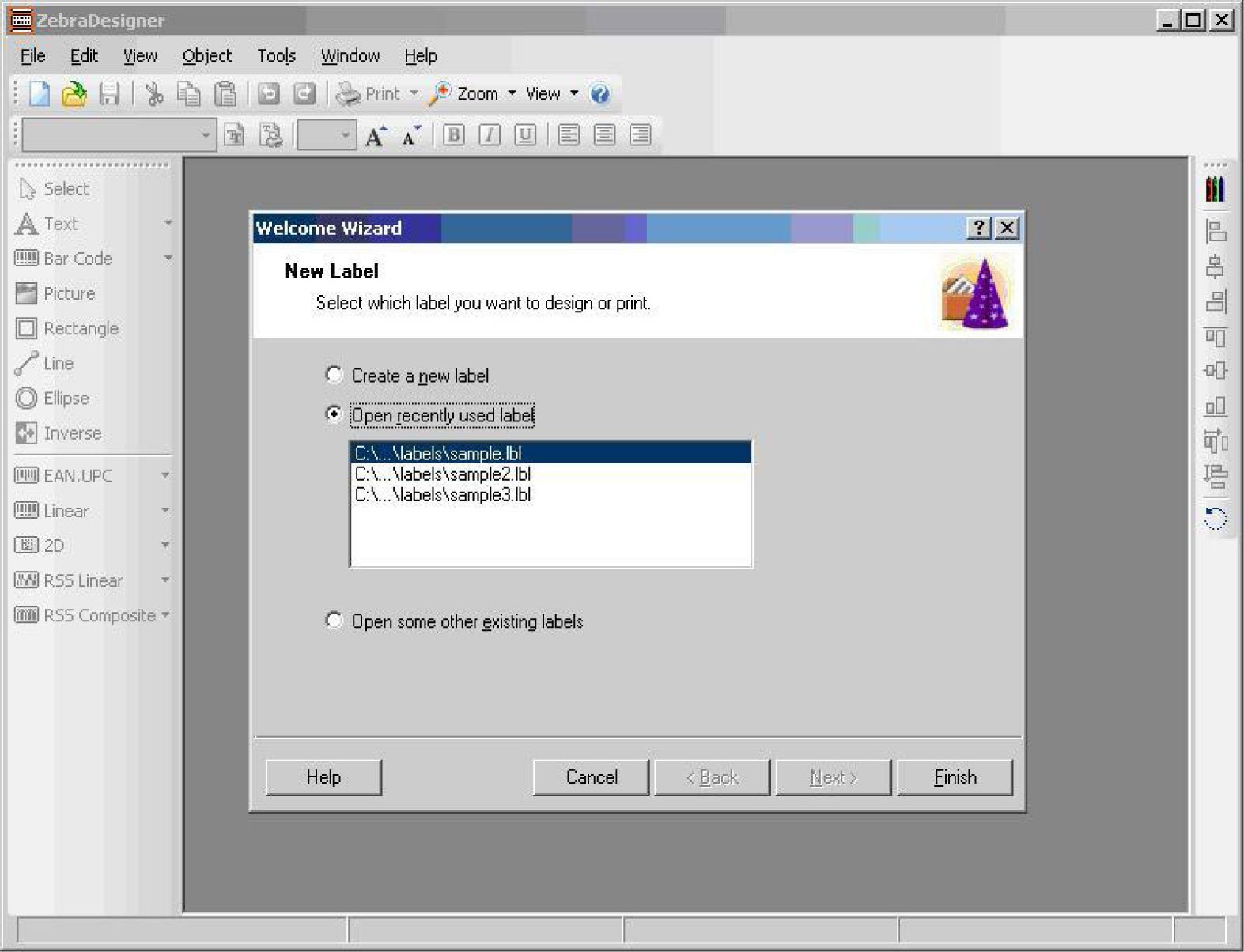This screenshot has height=952, width=1244.
Task: Select the Linear barcode tool
Action: tap(51, 511)
